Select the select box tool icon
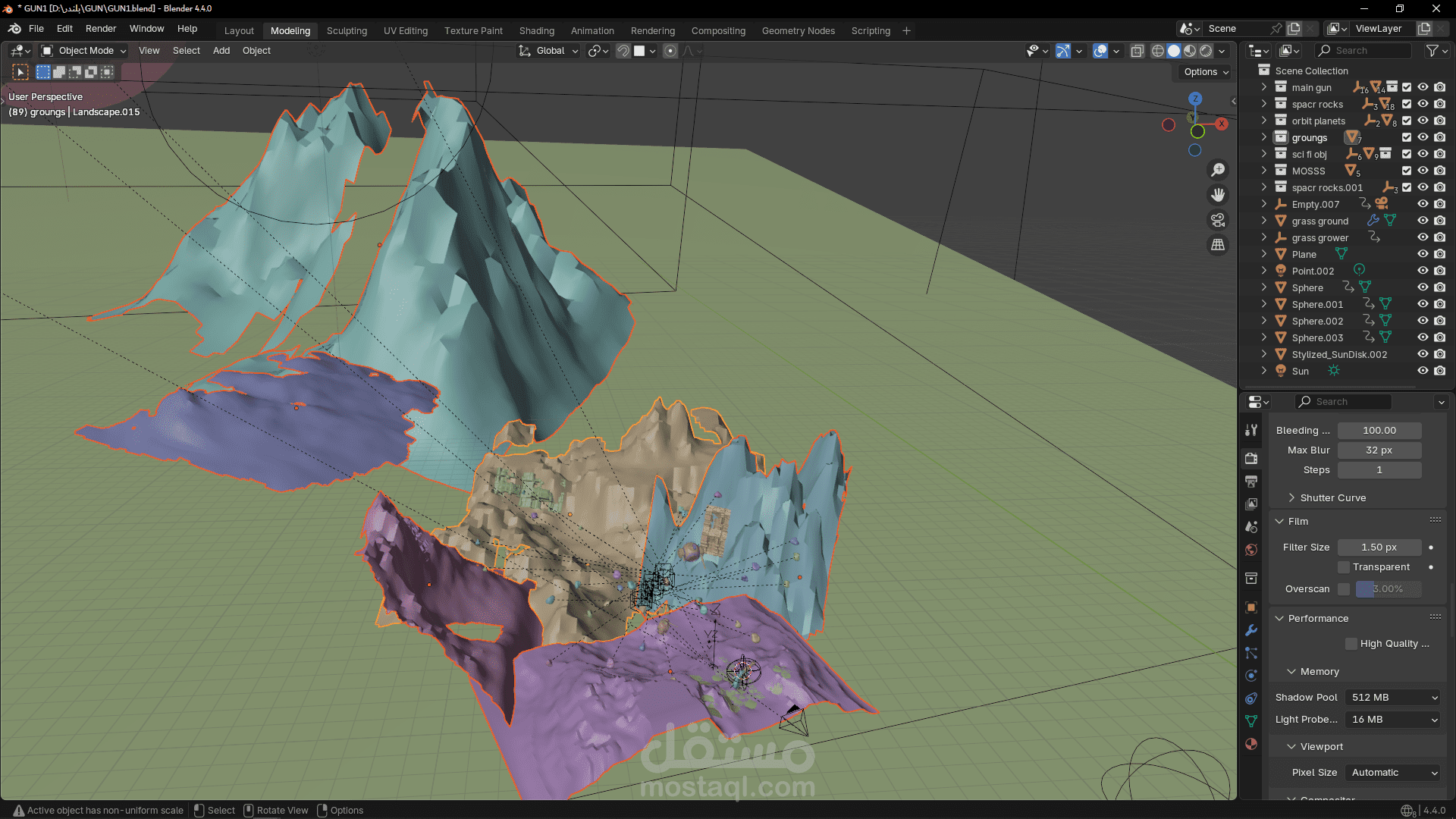The image size is (1456, 819). pyautogui.click(x=20, y=72)
